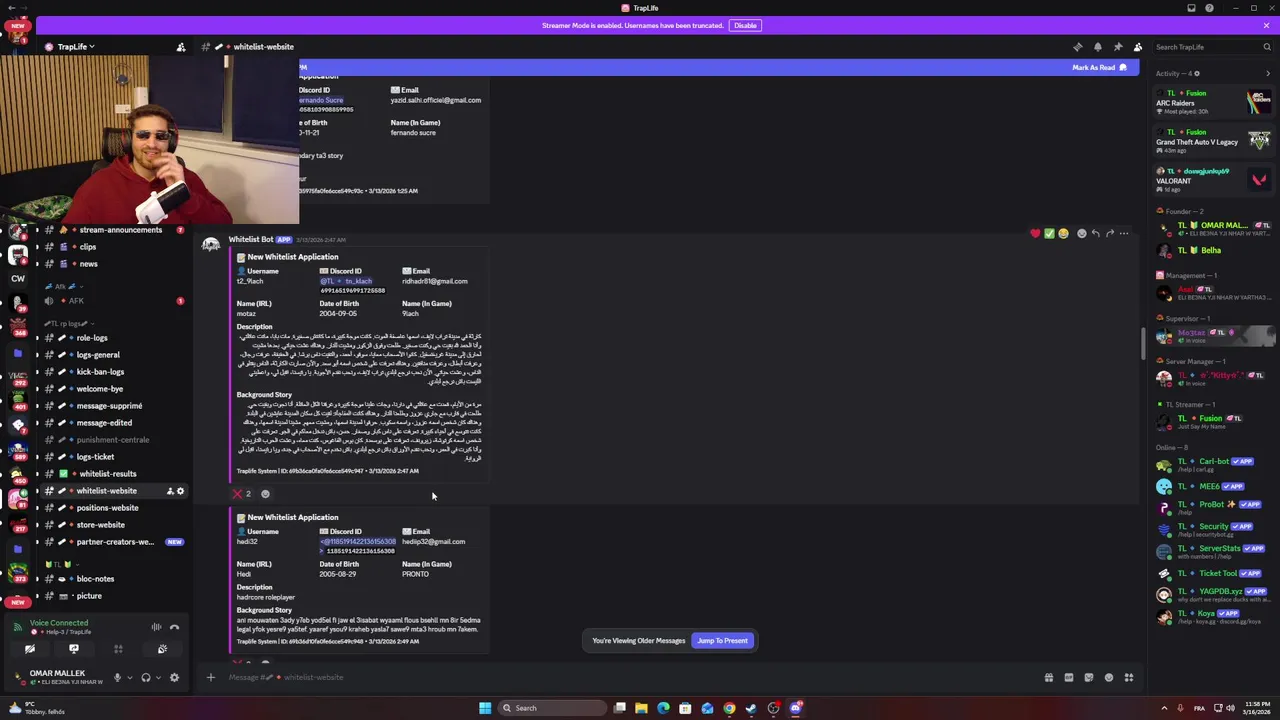Open the TrapLife server dropdown menu
Viewport: 1280px width, 720px height.
coord(76,47)
